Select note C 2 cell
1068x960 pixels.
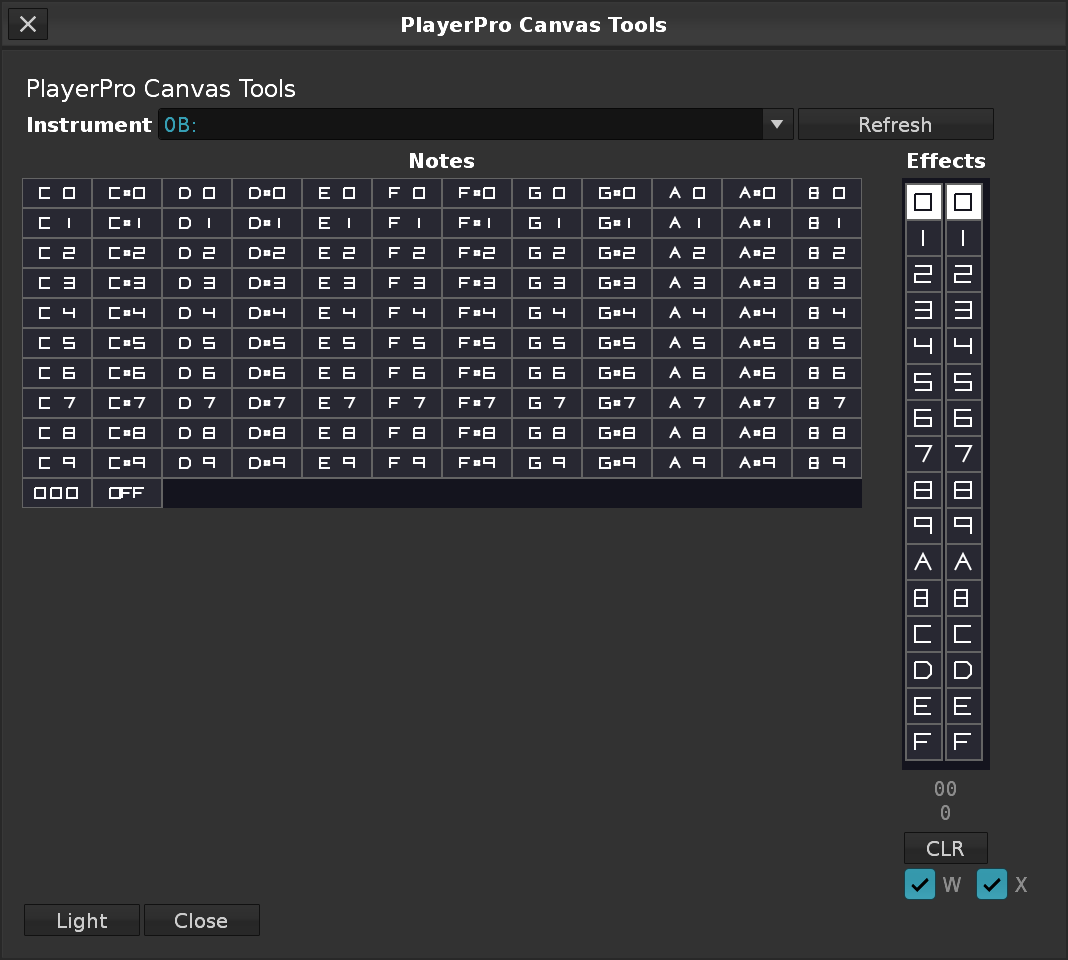[x=57, y=253]
